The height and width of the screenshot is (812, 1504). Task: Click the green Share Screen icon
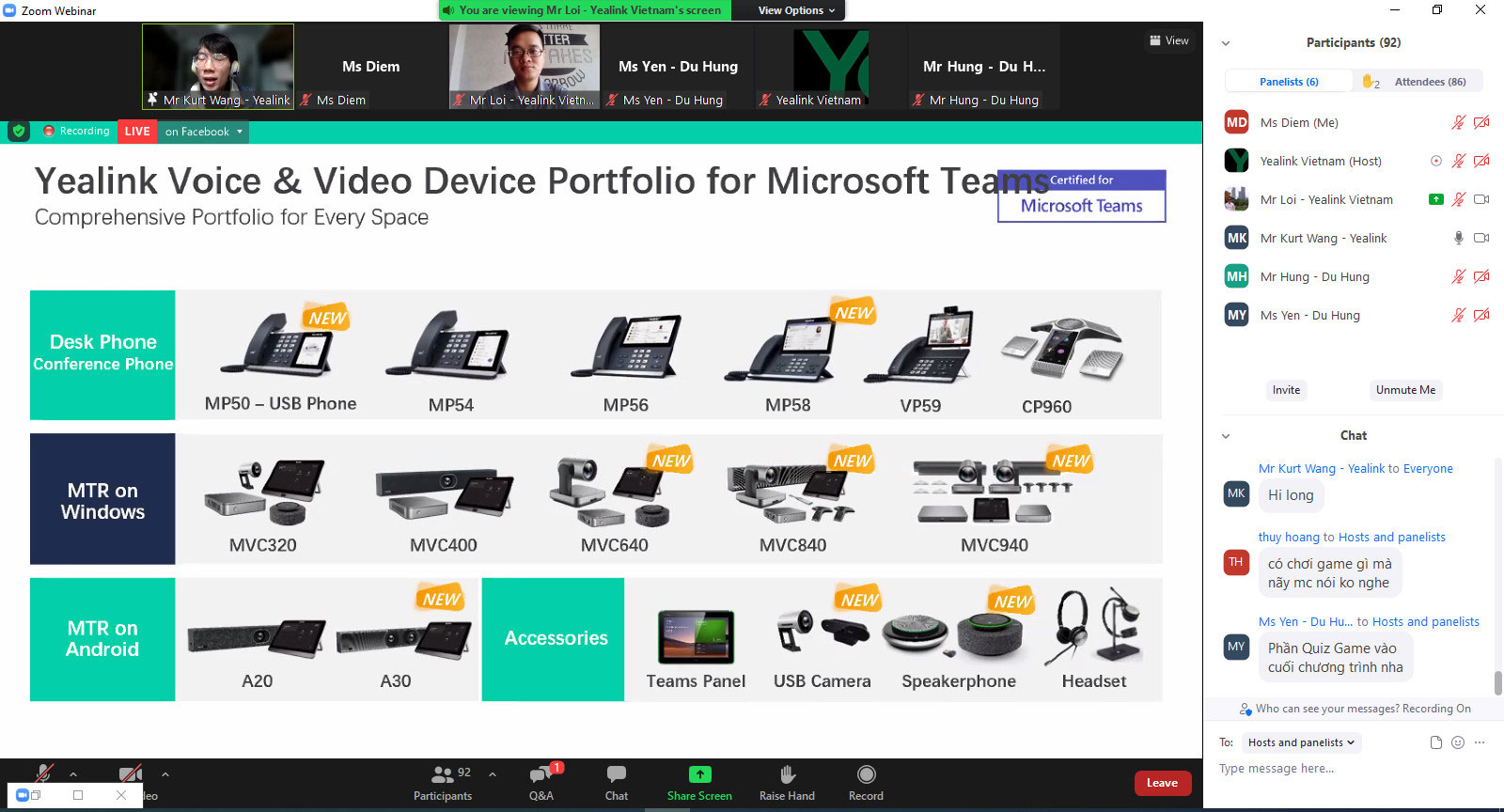[x=699, y=774]
